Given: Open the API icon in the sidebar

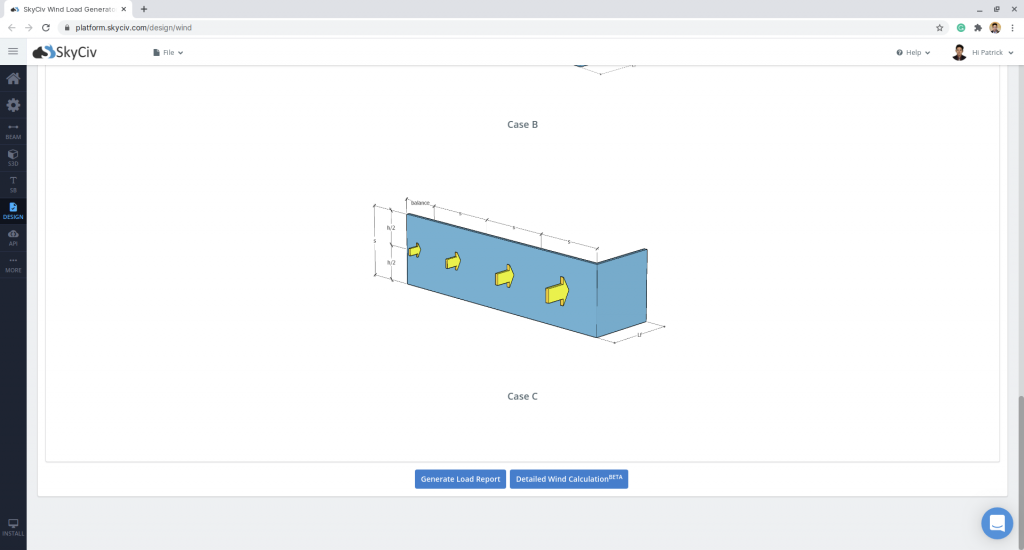Looking at the screenshot, I should pos(13,236).
